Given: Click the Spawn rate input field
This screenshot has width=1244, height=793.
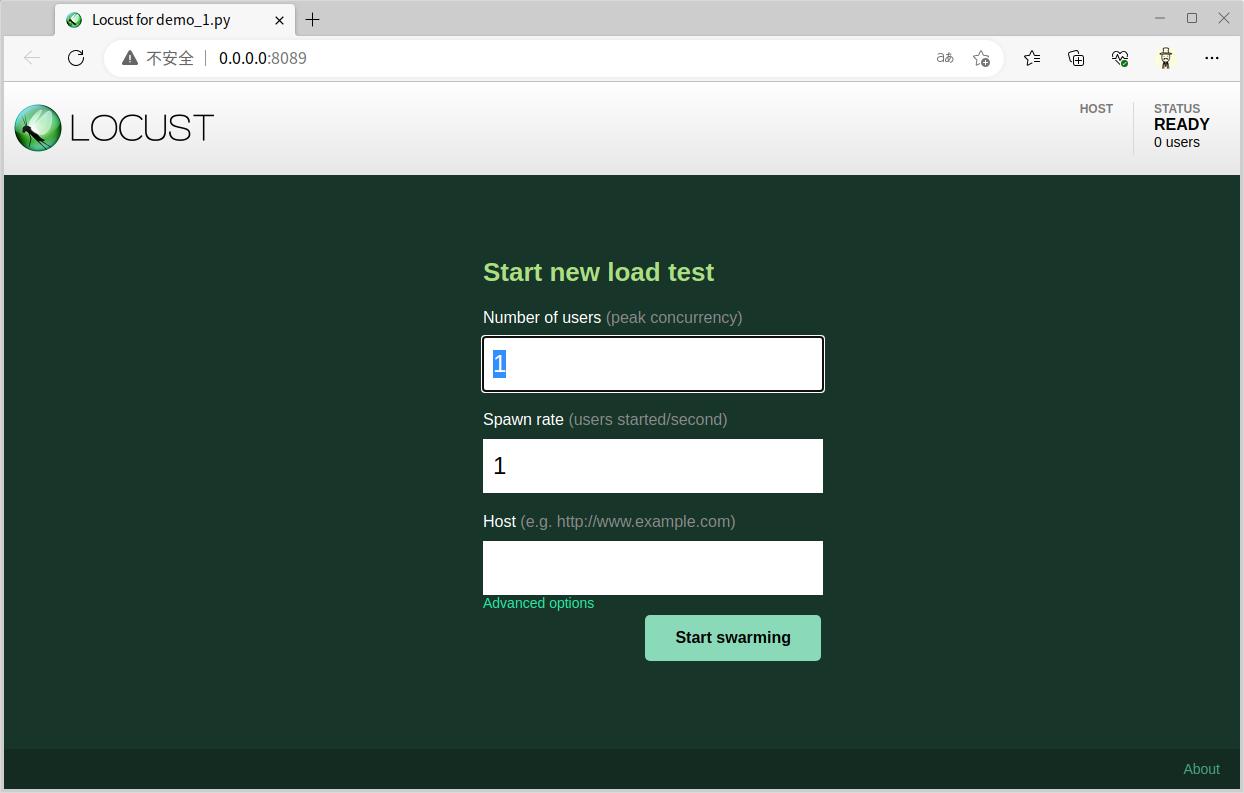Looking at the screenshot, I should [x=652, y=466].
